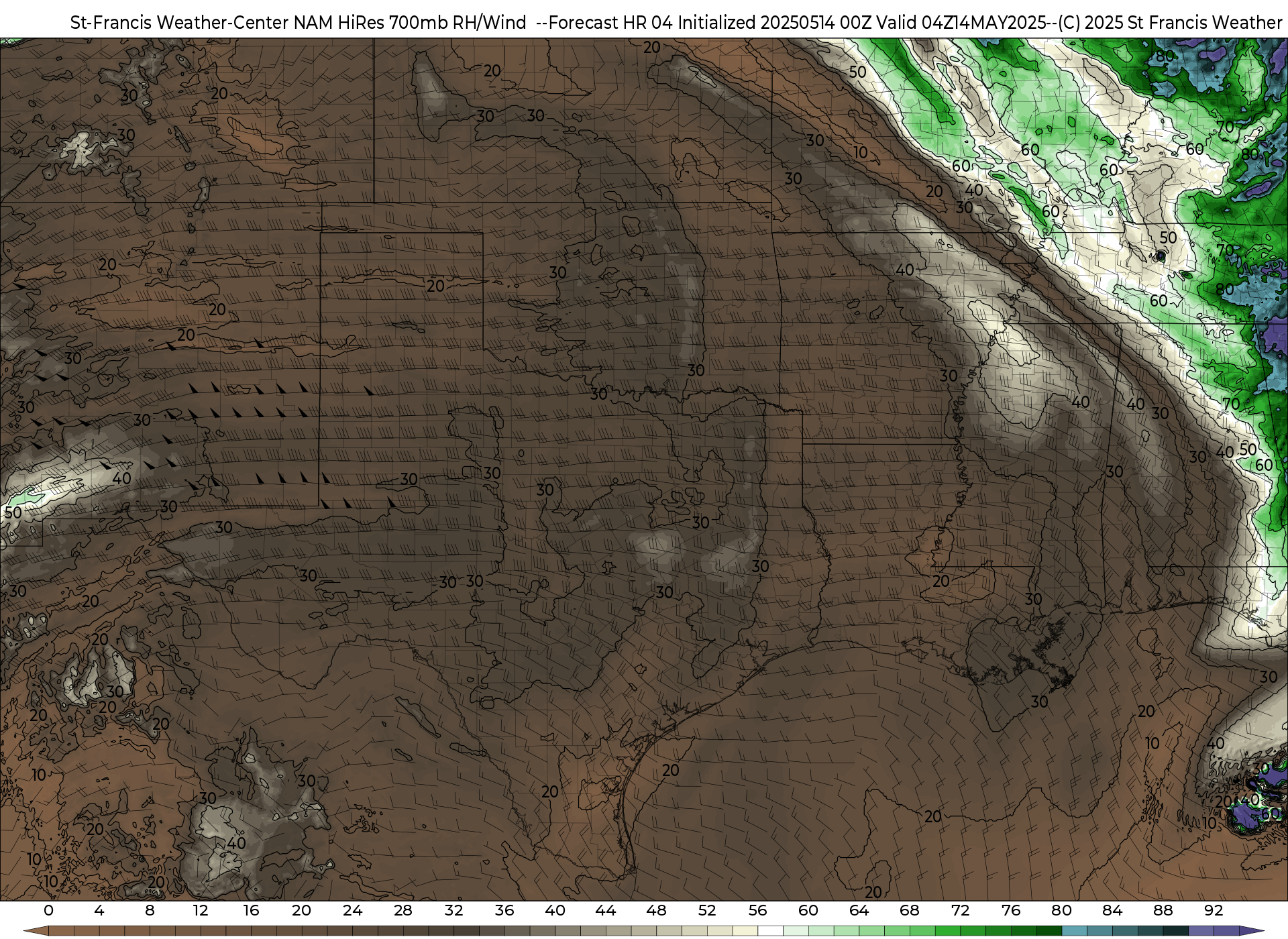This screenshot has width=1288, height=939.
Task: Click the colorbar label '76'
Action: tap(1011, 910)
